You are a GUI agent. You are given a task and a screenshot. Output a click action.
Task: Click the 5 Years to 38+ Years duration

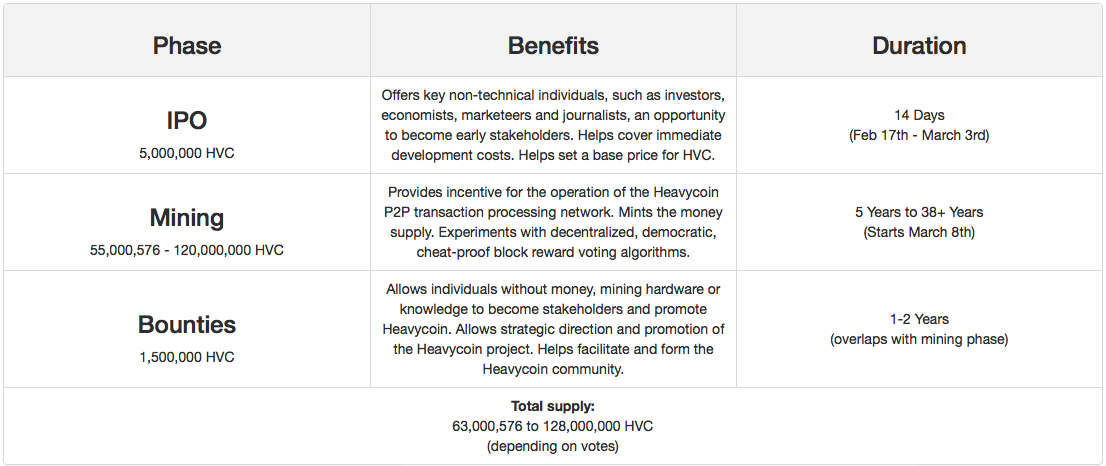919,212
